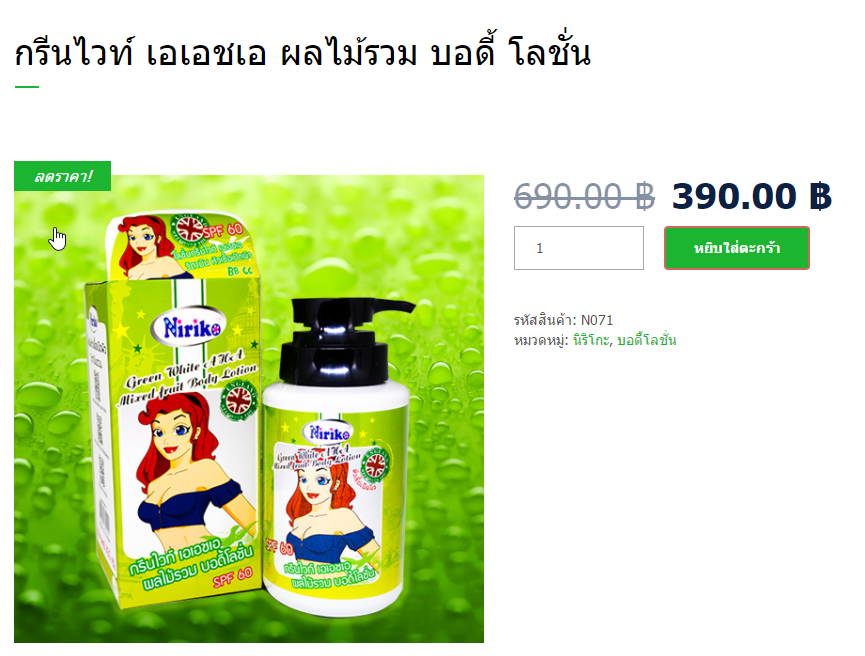Click the product title heading text
The width and height of the screenshot is (865, 656).
tap(302, 52)
